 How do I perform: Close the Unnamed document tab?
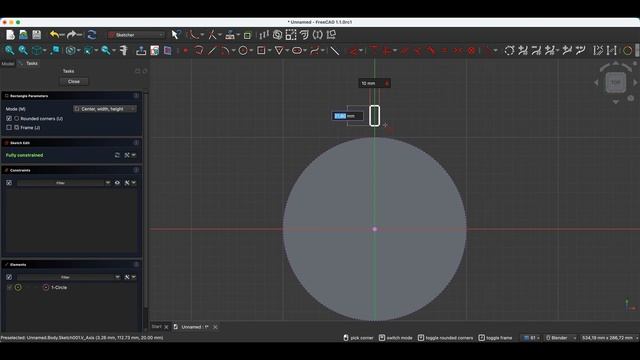(215, 327)
